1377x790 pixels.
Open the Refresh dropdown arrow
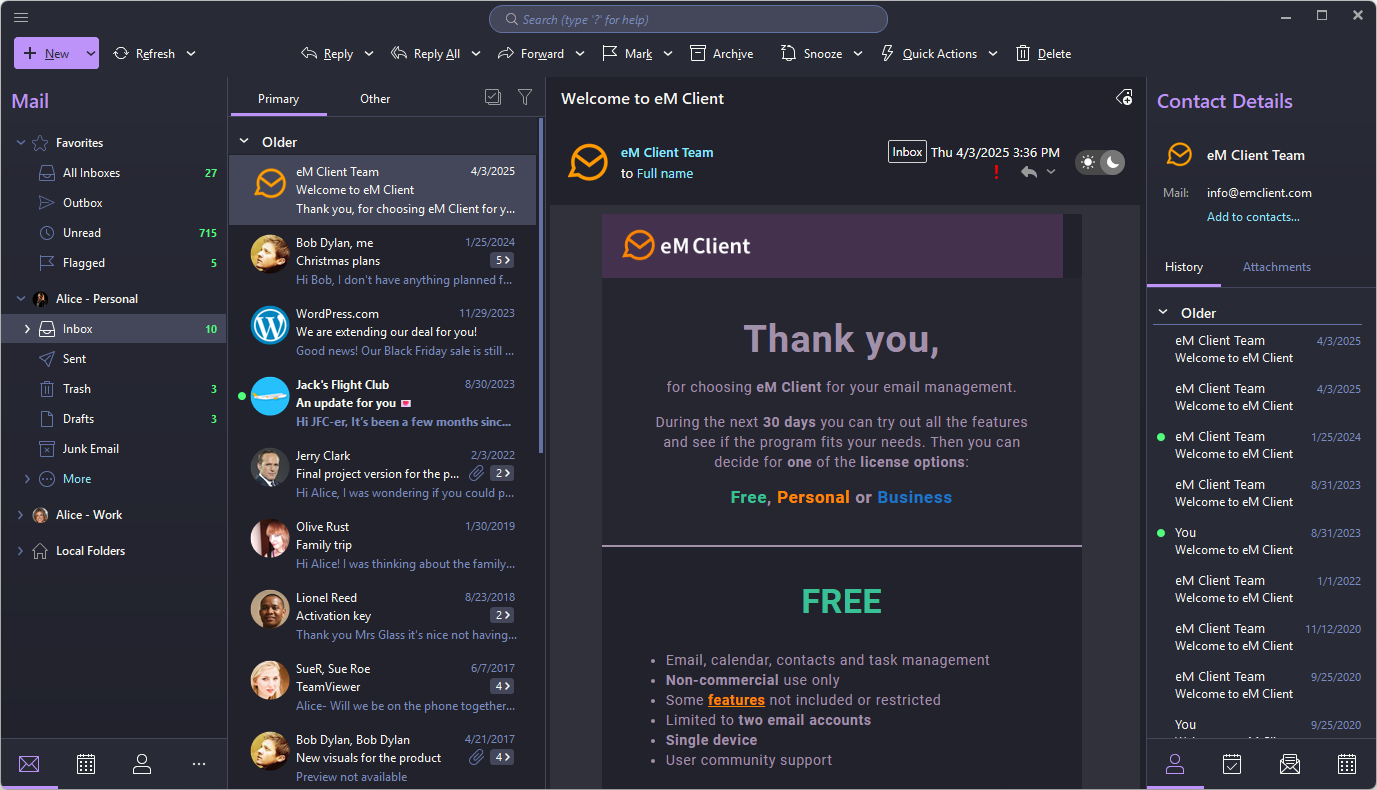click(x=191, y=54)
